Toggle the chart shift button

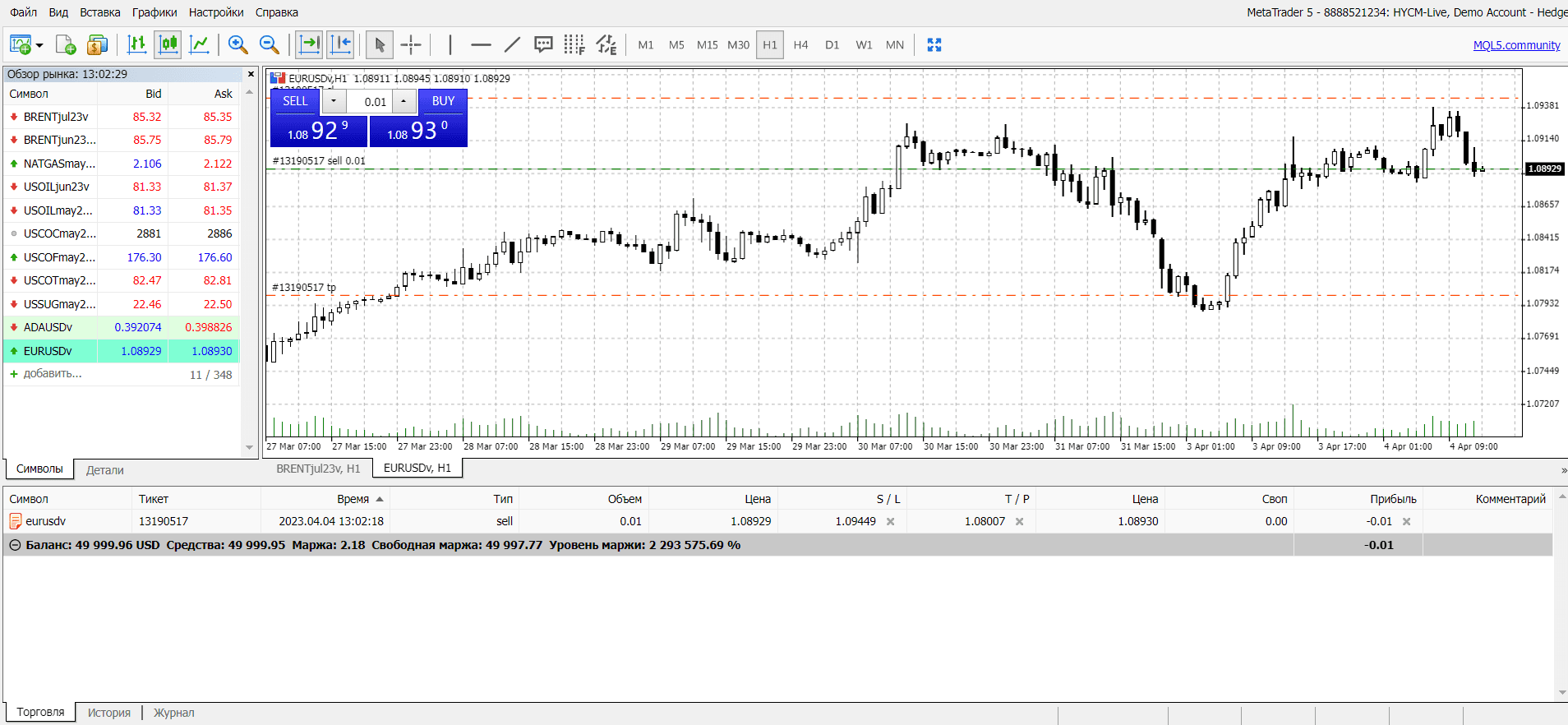tap(340, 45)
